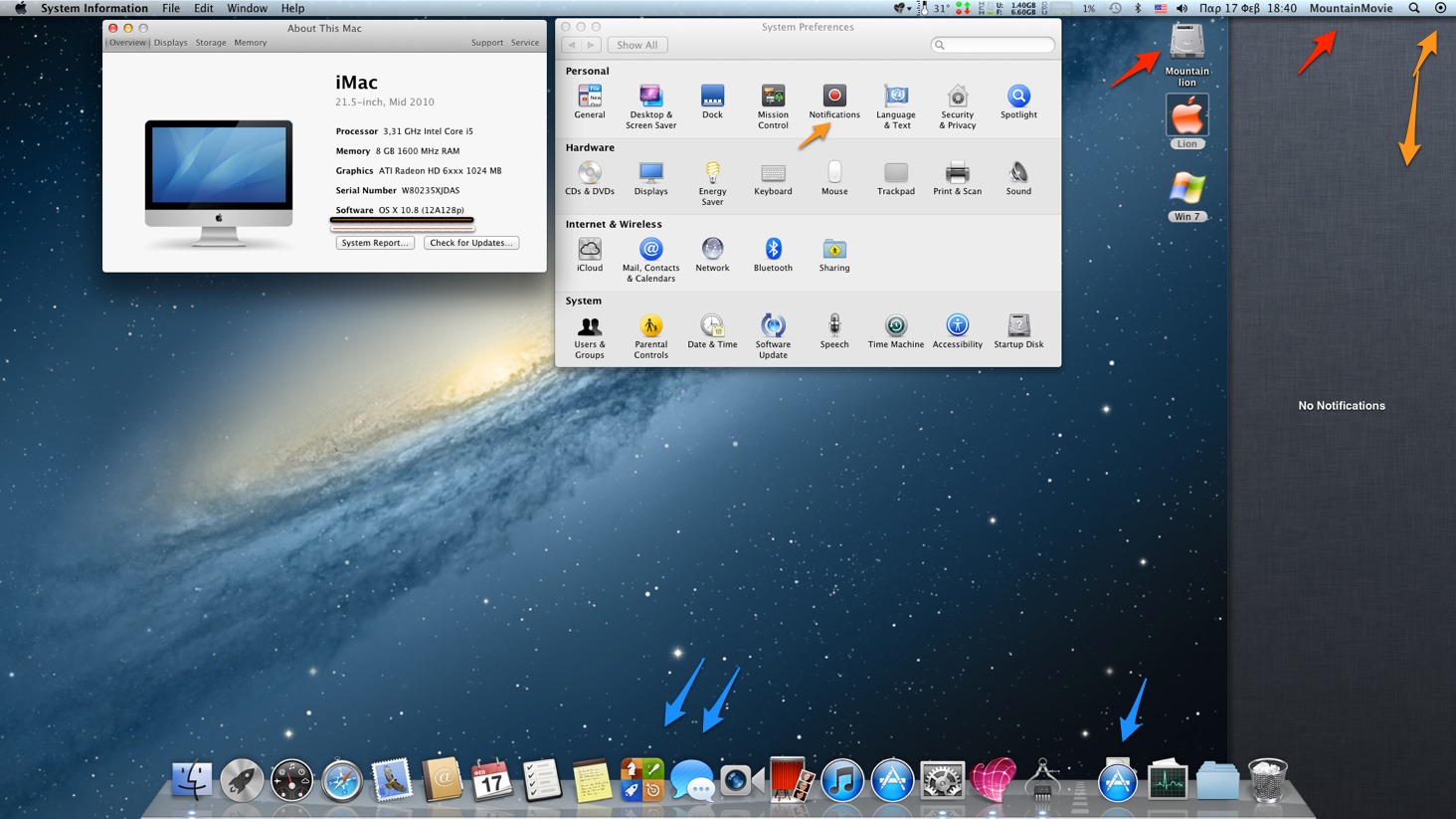Screen dimensions: 1456x819
Task: Open Calendar icon in the Dock
Action: point(491,781)
